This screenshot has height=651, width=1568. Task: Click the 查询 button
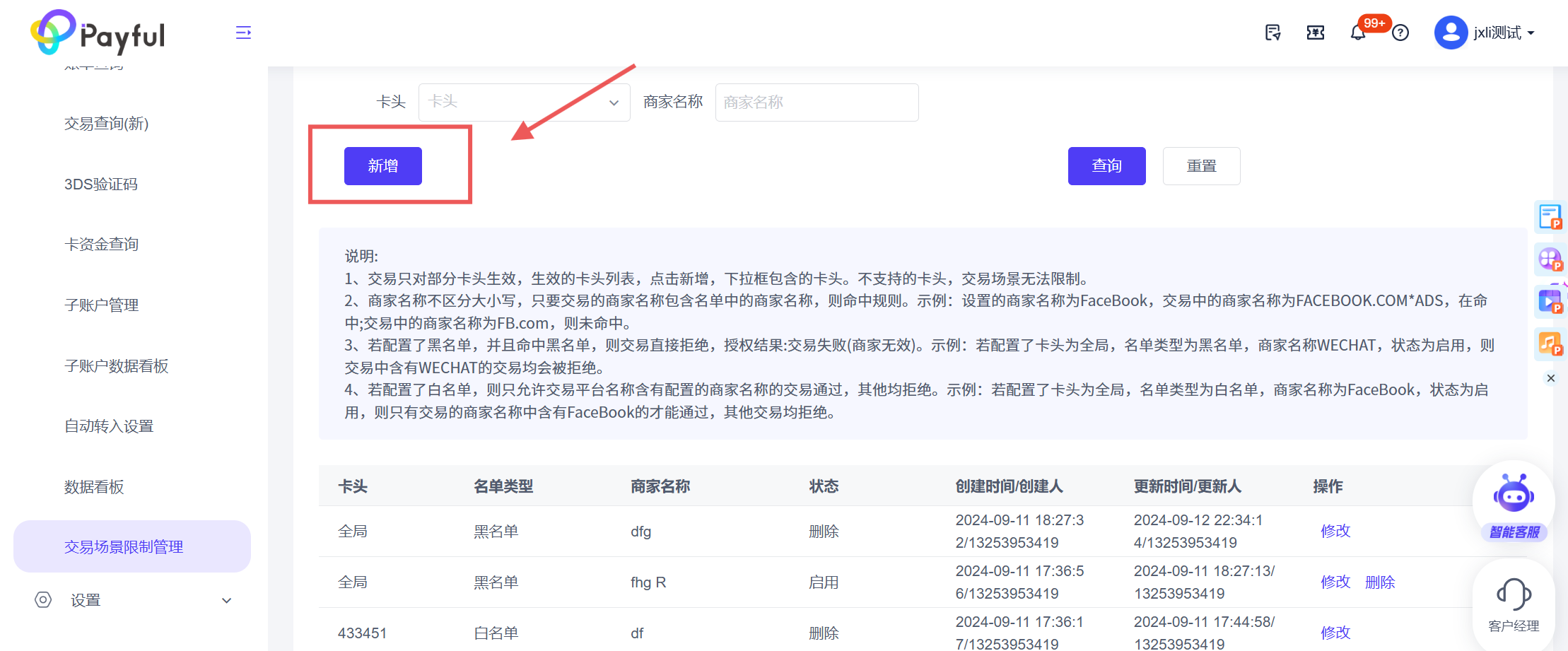point(1107,166)
